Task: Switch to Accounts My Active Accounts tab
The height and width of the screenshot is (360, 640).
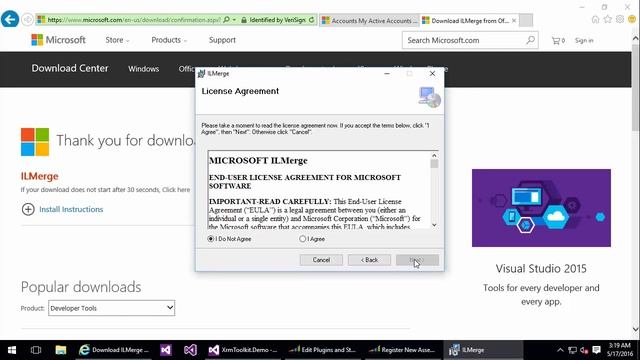Action: [369, 20]
